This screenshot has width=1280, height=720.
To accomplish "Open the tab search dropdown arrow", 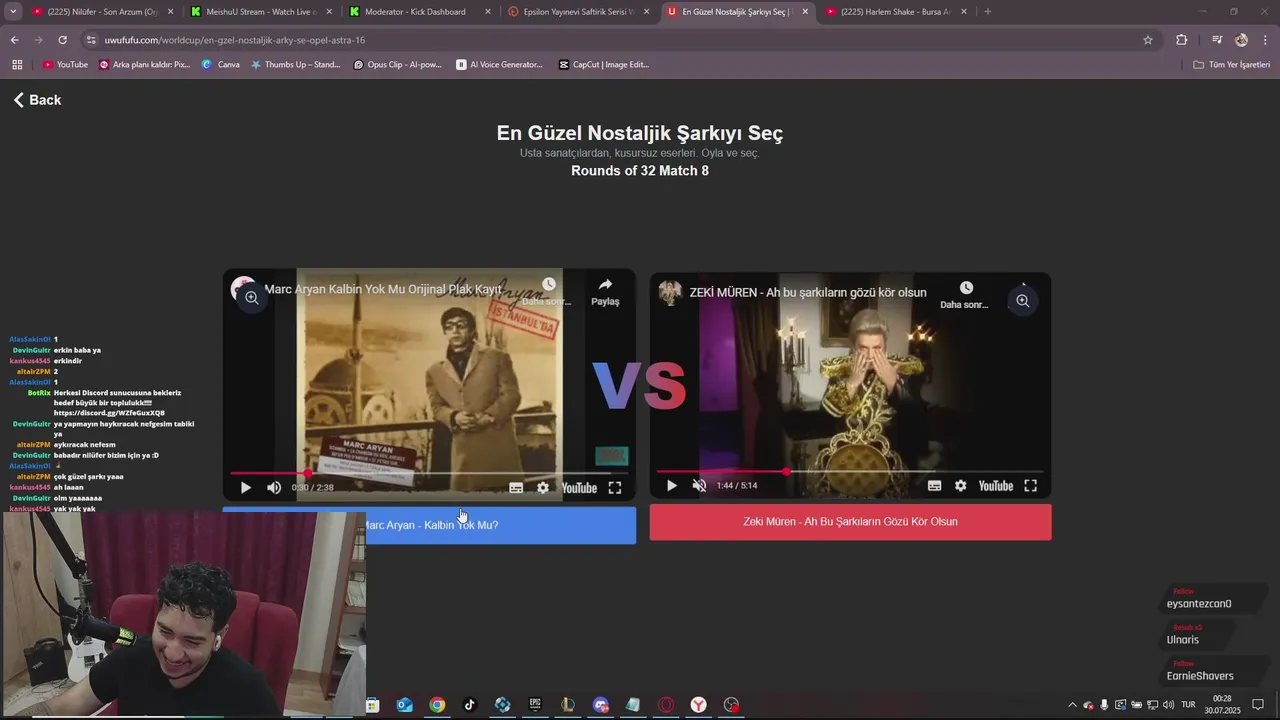I will [x=13, y=12].
